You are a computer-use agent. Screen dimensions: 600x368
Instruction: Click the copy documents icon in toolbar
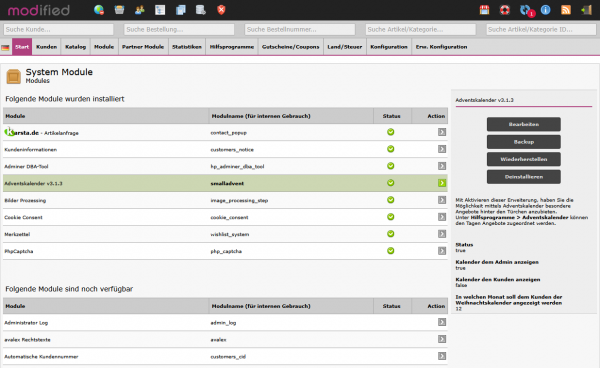181,10
